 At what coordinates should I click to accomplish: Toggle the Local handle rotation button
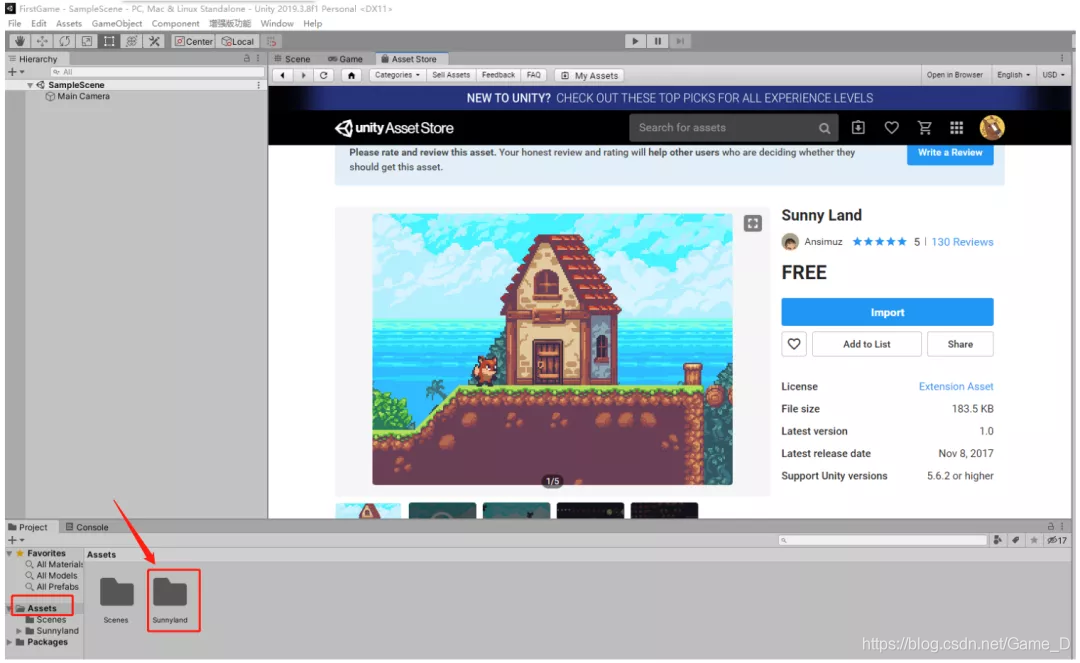(238, 41)
